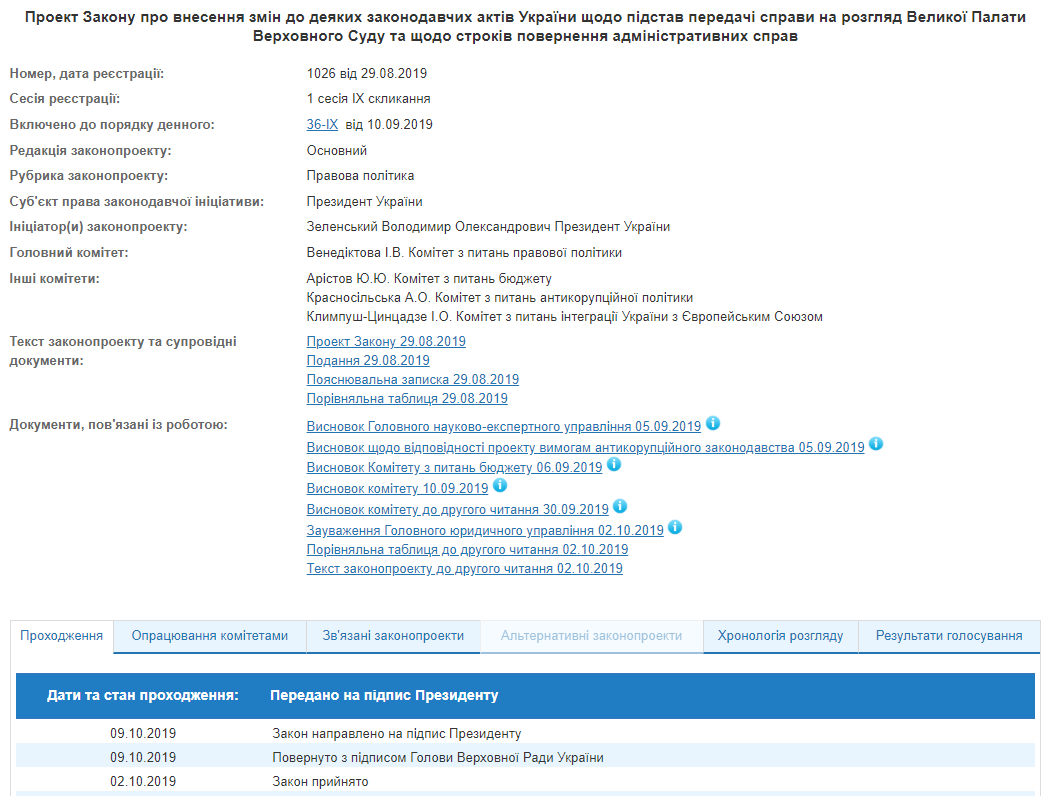Switch to the Результати голосування tab
The height and width of the screenshot is (796, 1042).
coord(949,635)
